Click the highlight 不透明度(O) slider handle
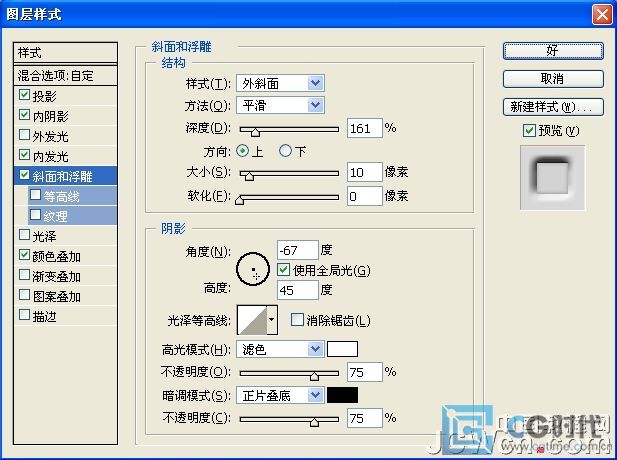Screen dimensions: 617x460 point(314,376)
